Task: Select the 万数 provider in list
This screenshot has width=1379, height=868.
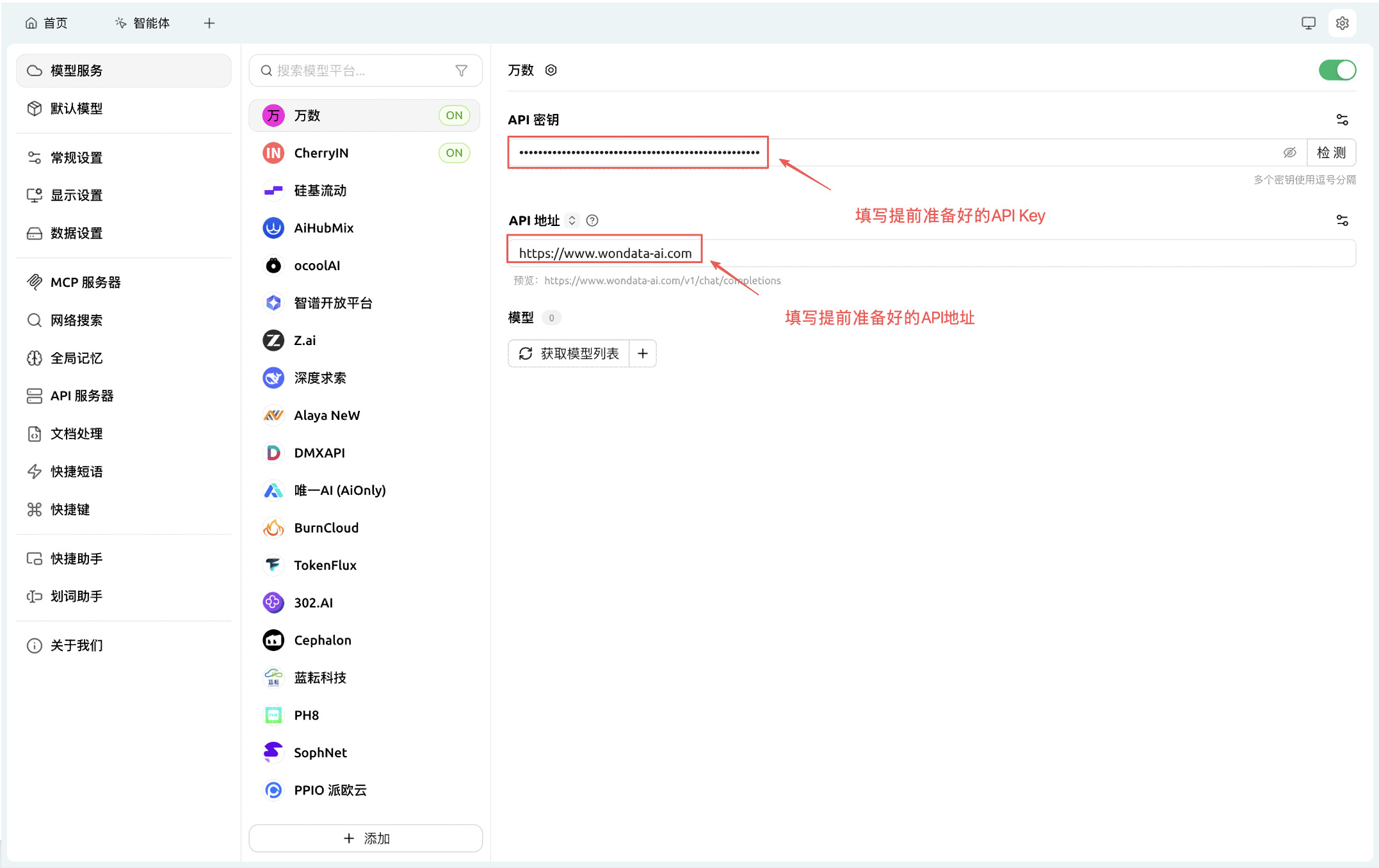Action: pos(364,115)
